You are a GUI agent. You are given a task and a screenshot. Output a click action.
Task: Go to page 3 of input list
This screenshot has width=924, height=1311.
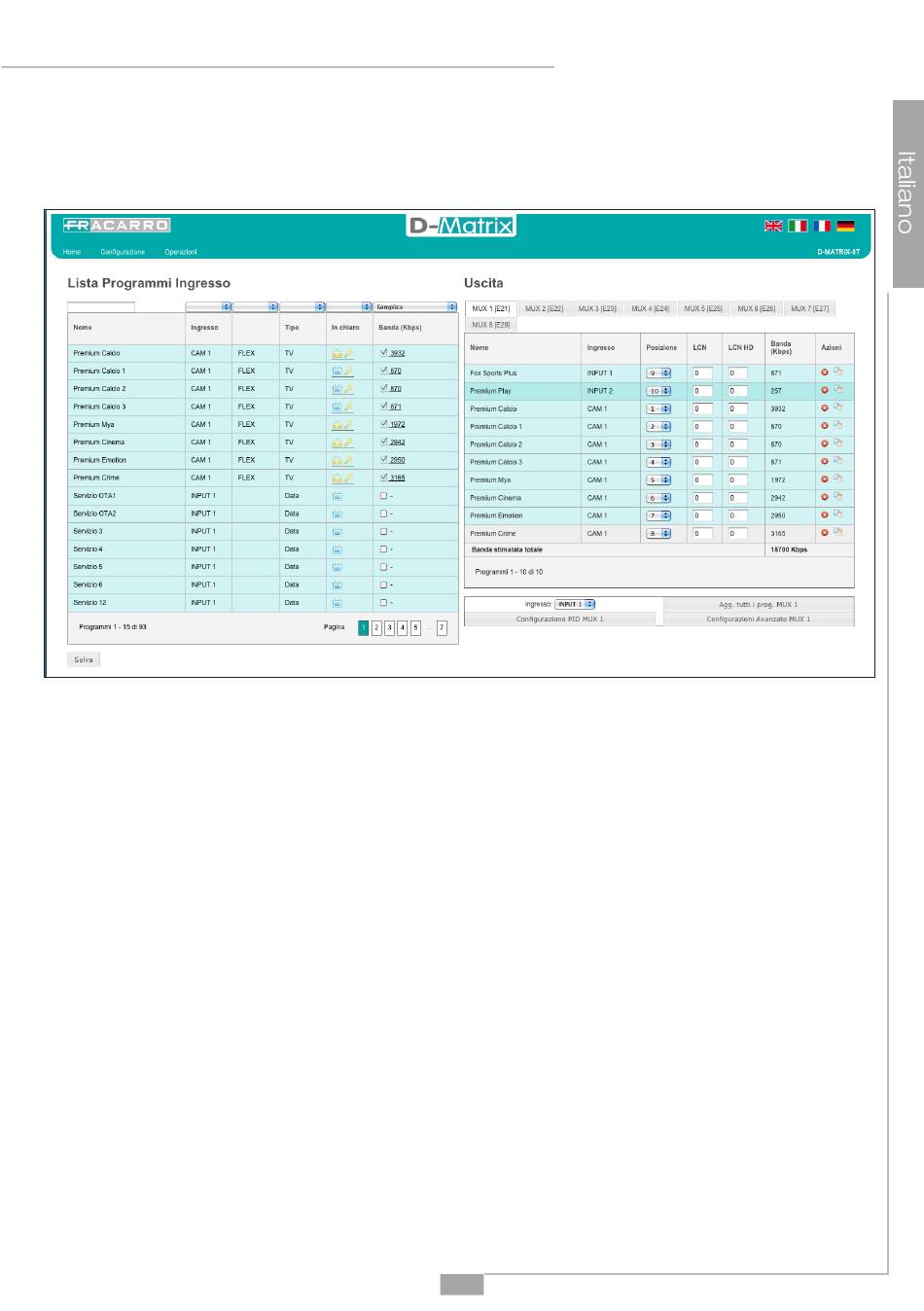click(x=389, y=628)
